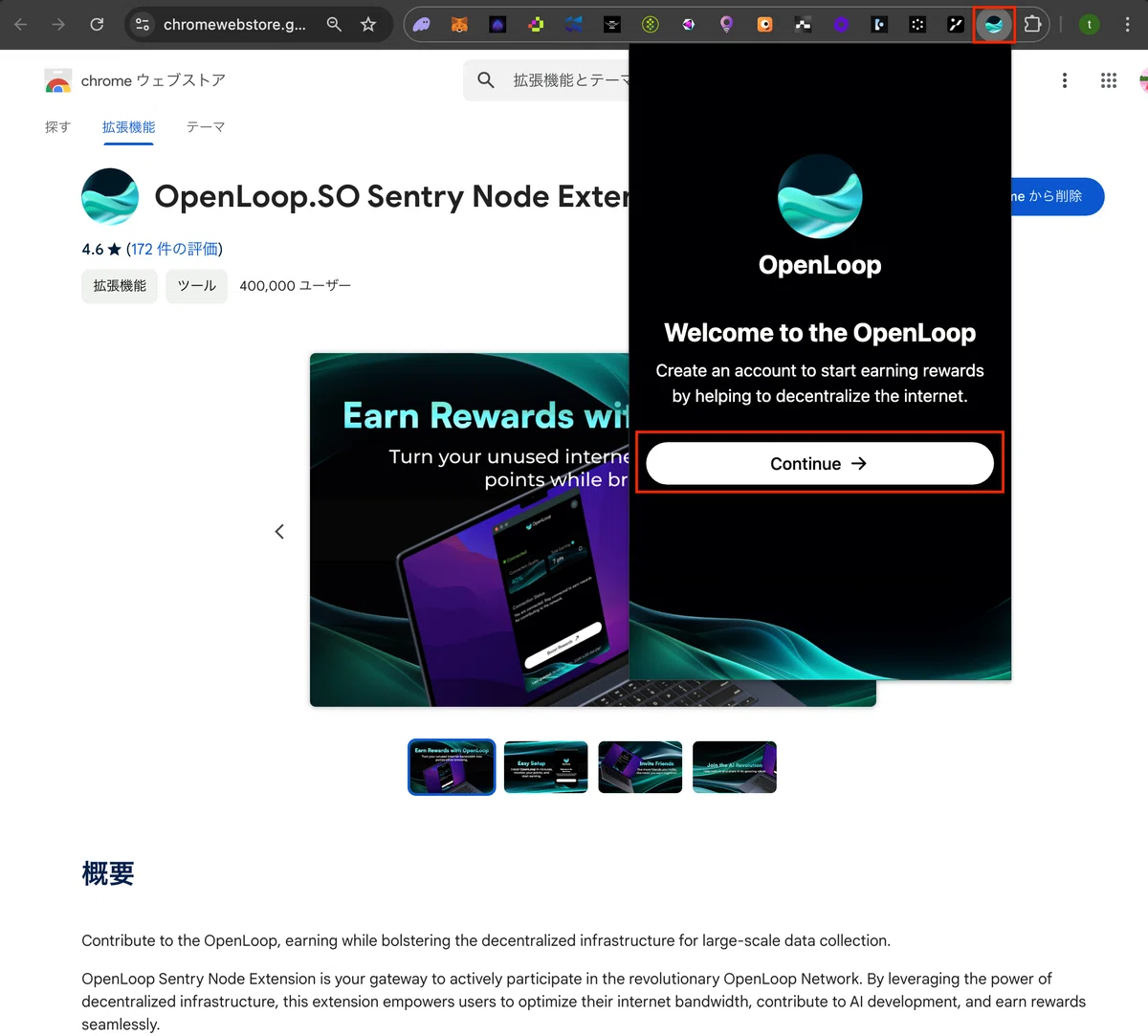The height and width of the screenshot is (1036, 1148).
Task: Click the OpenLoop extension icon in toolbar
Action: coord(994,25)
